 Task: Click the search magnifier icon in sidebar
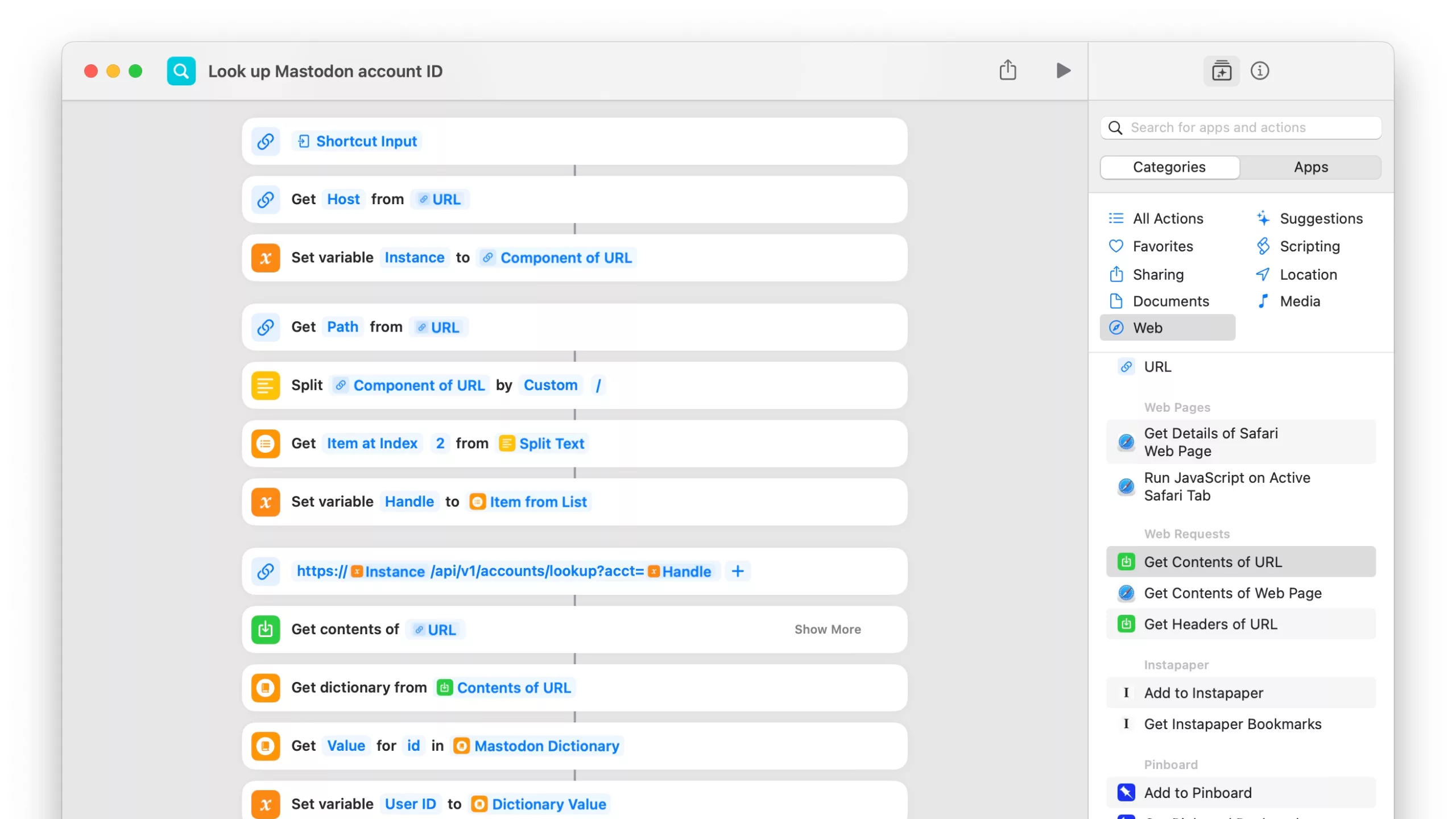click(x=1115, y=127)
